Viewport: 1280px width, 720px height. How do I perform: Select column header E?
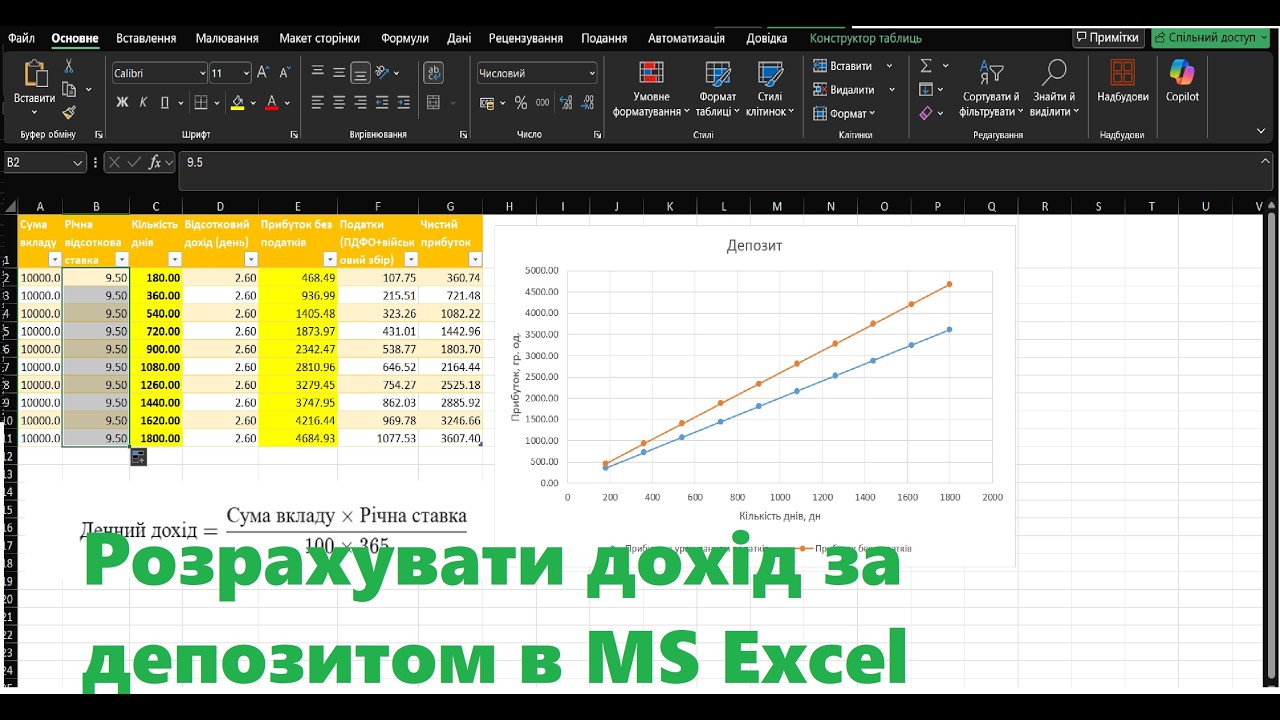[x=297, y=206]
